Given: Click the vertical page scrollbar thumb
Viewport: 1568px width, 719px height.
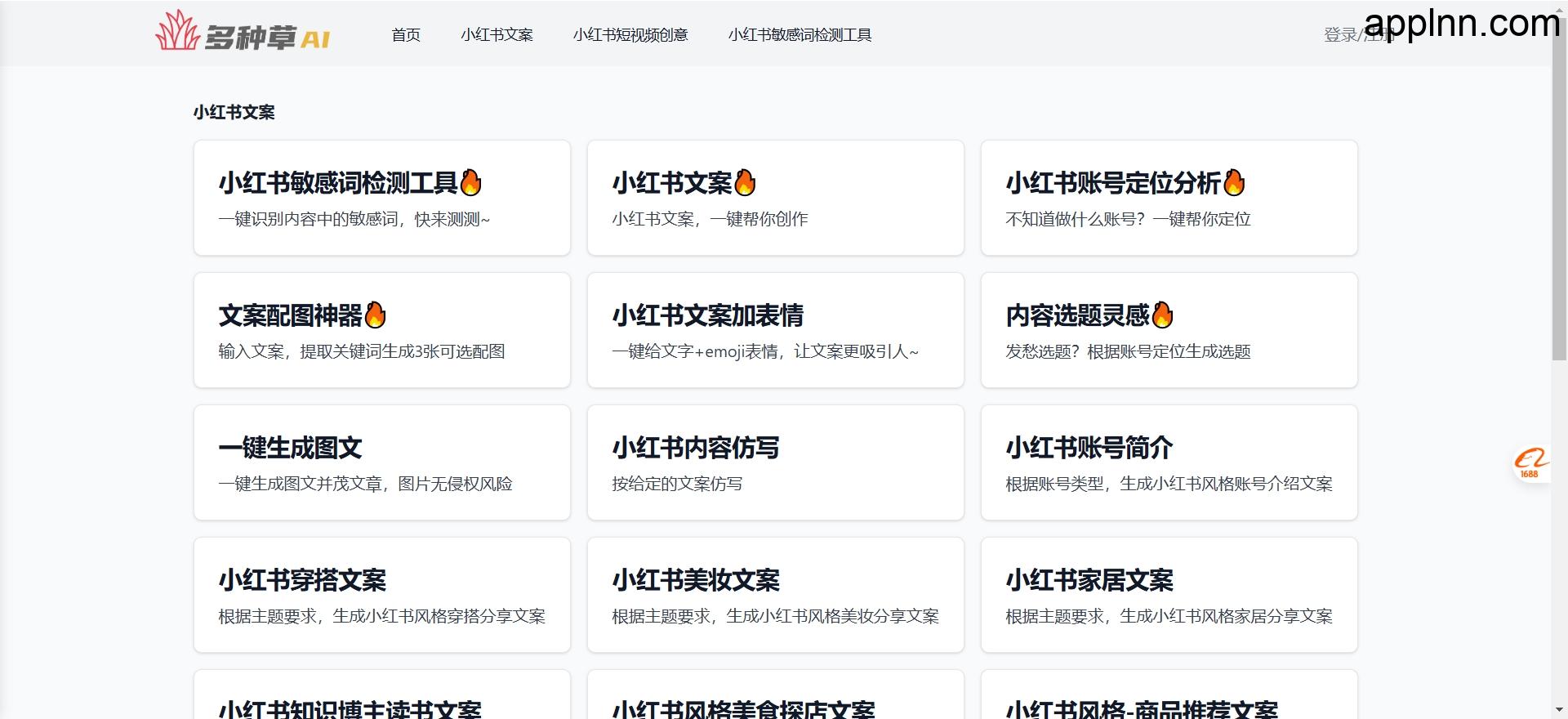Looking at the screenshot, I should point(1559,188).
